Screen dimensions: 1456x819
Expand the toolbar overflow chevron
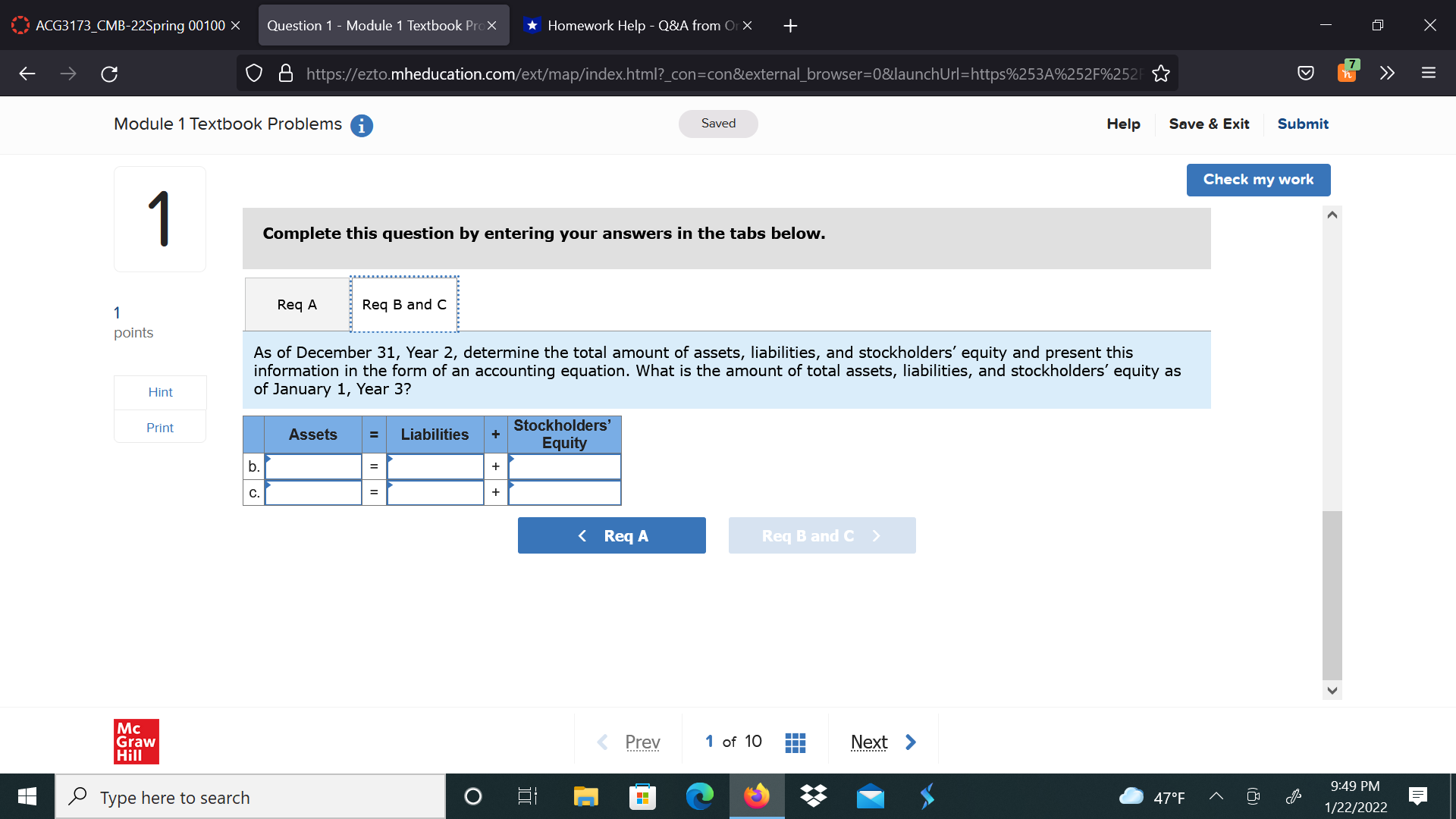[1387, 73]
